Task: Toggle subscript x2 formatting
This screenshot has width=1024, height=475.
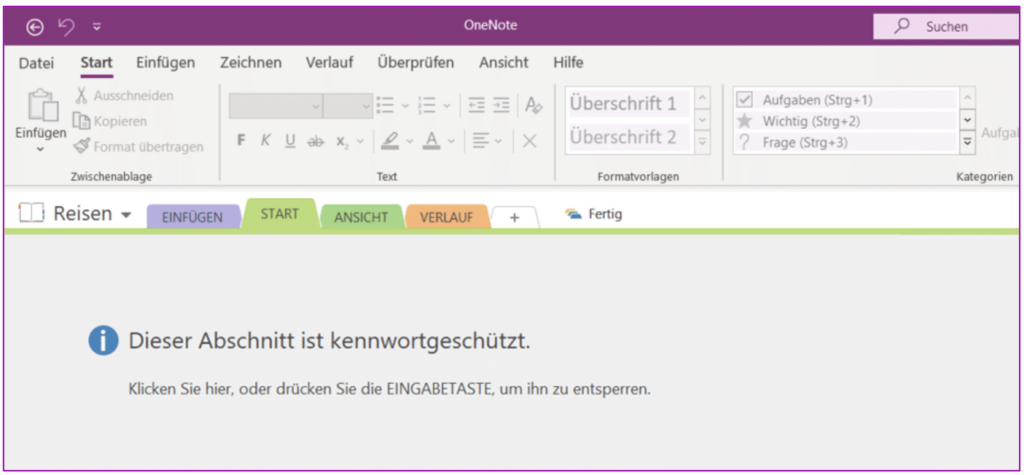Action: click(343, 142)
